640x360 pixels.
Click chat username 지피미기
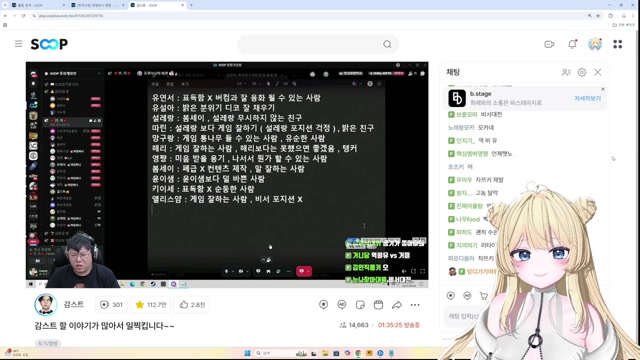tap(467, 245)
